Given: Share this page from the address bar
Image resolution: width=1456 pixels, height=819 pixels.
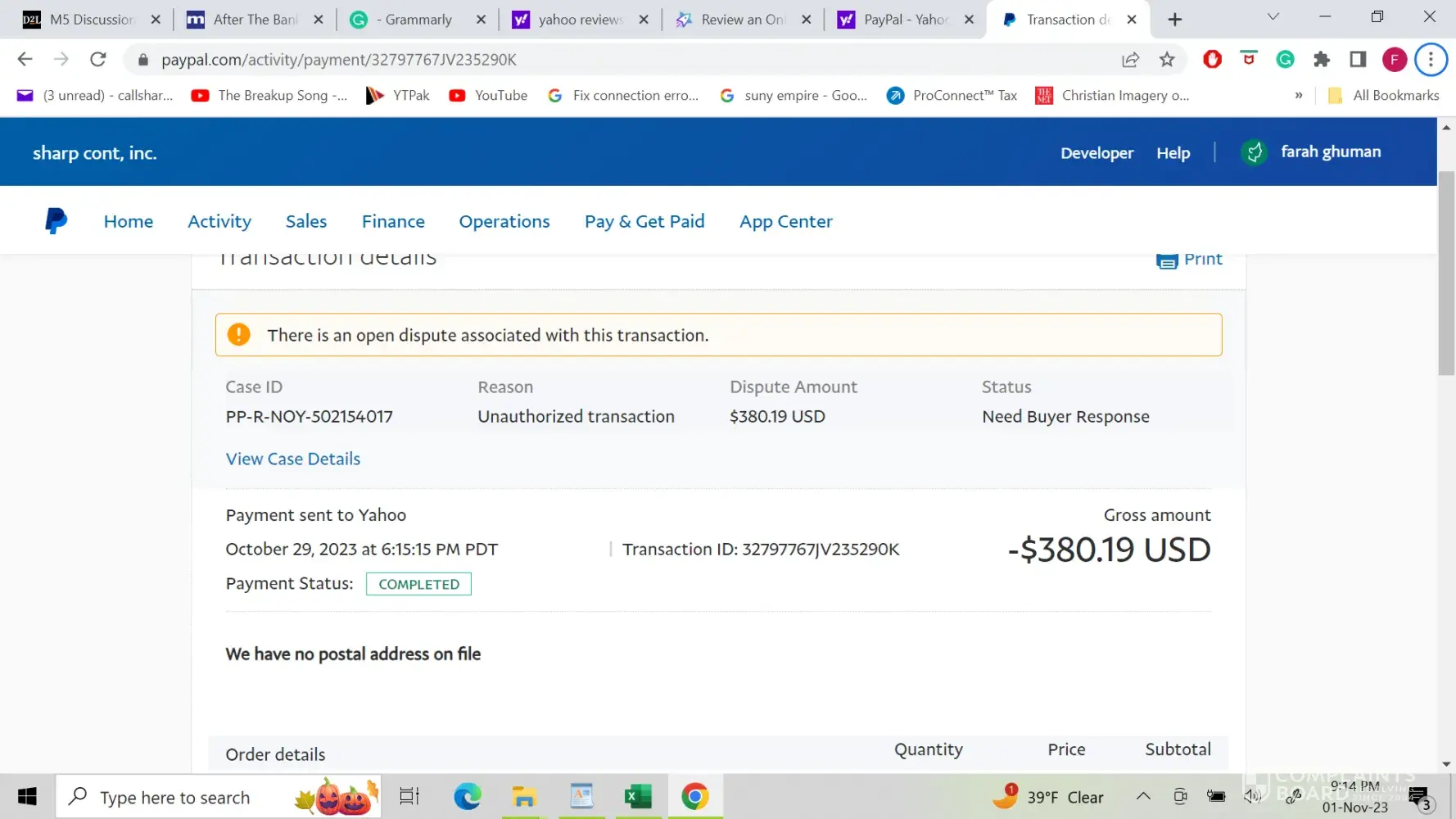Looking at the screenshot, I should click(1131, 59).
